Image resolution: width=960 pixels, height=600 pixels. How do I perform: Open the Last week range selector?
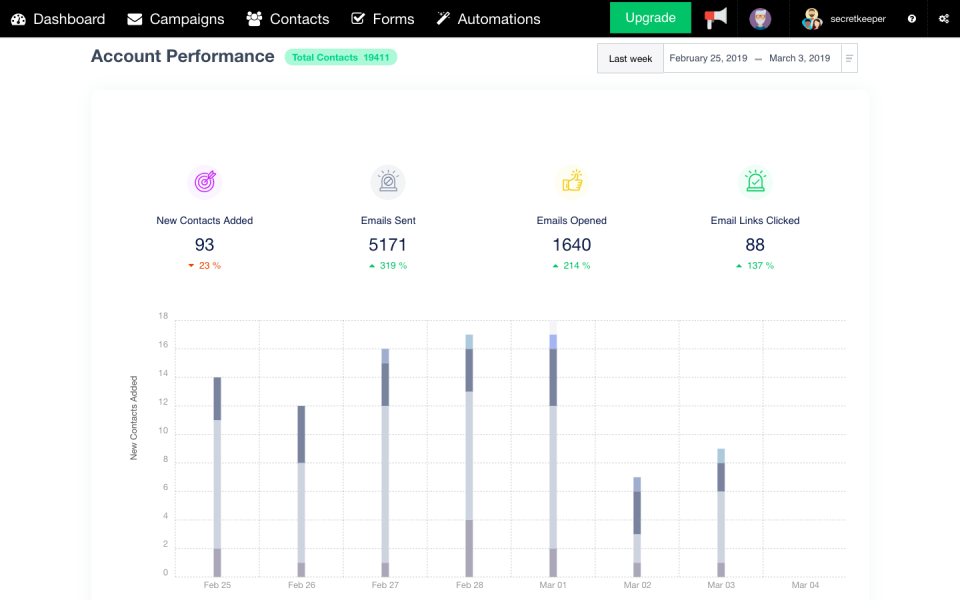(630, 58)
